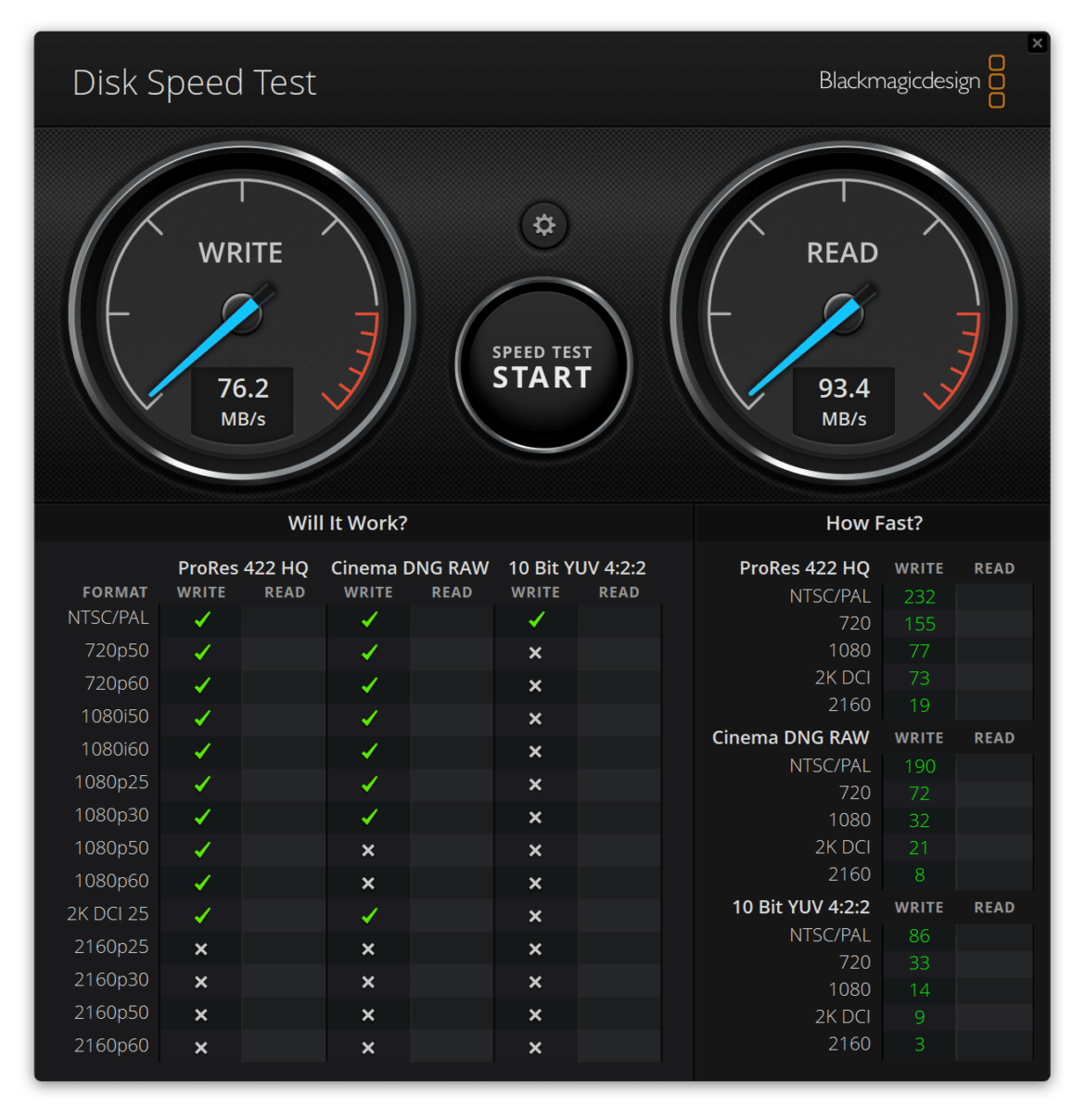Click 2160p25 ProRes 422 HQ write cross
Image resolution: width=1085 pixels, height=1120 pixels.
click(201, 949)
